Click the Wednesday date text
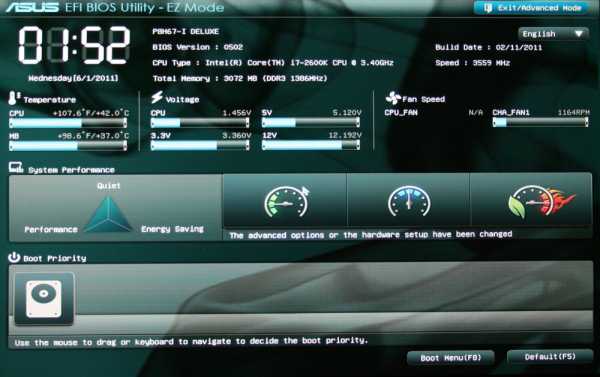600x377 pixels. point(73,78)
